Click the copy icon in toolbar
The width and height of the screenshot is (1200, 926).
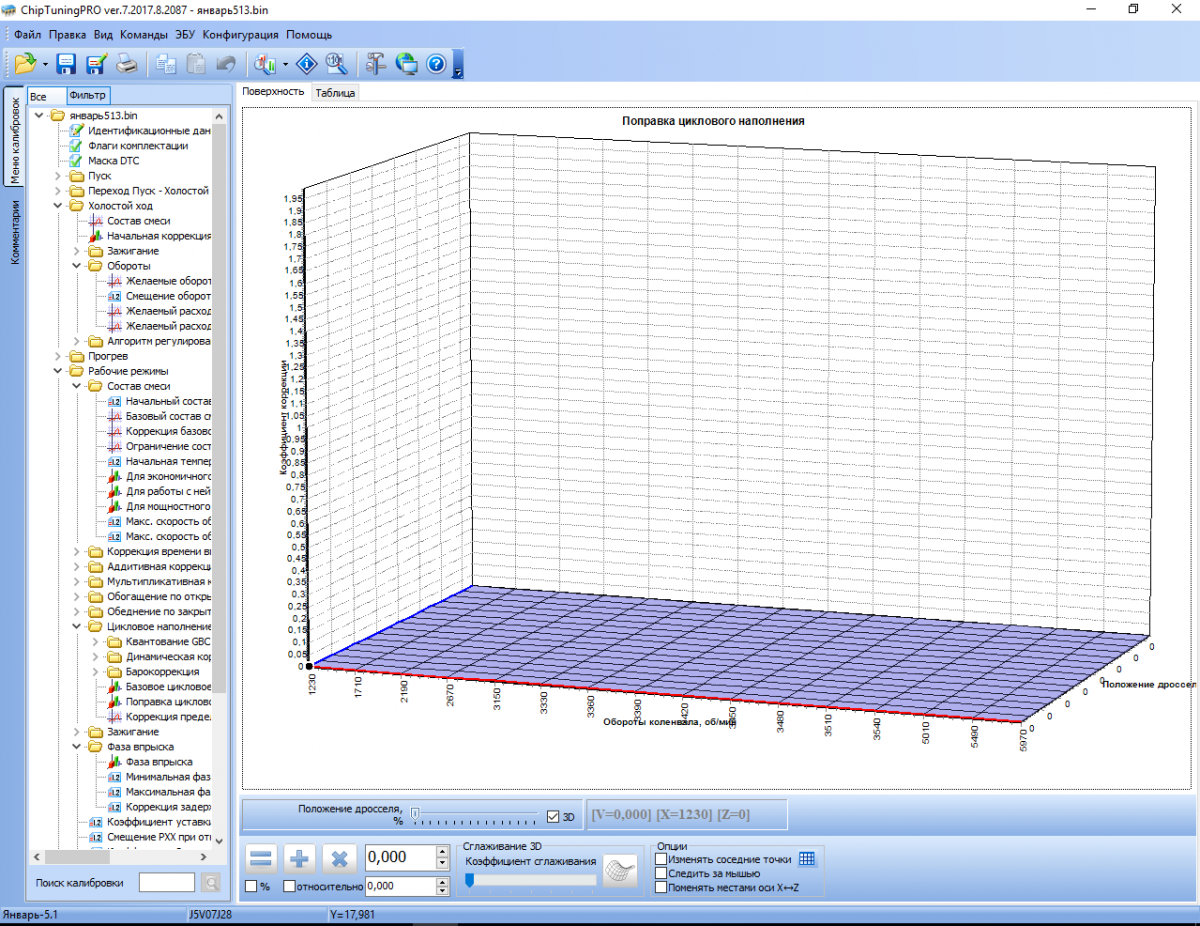166,64
